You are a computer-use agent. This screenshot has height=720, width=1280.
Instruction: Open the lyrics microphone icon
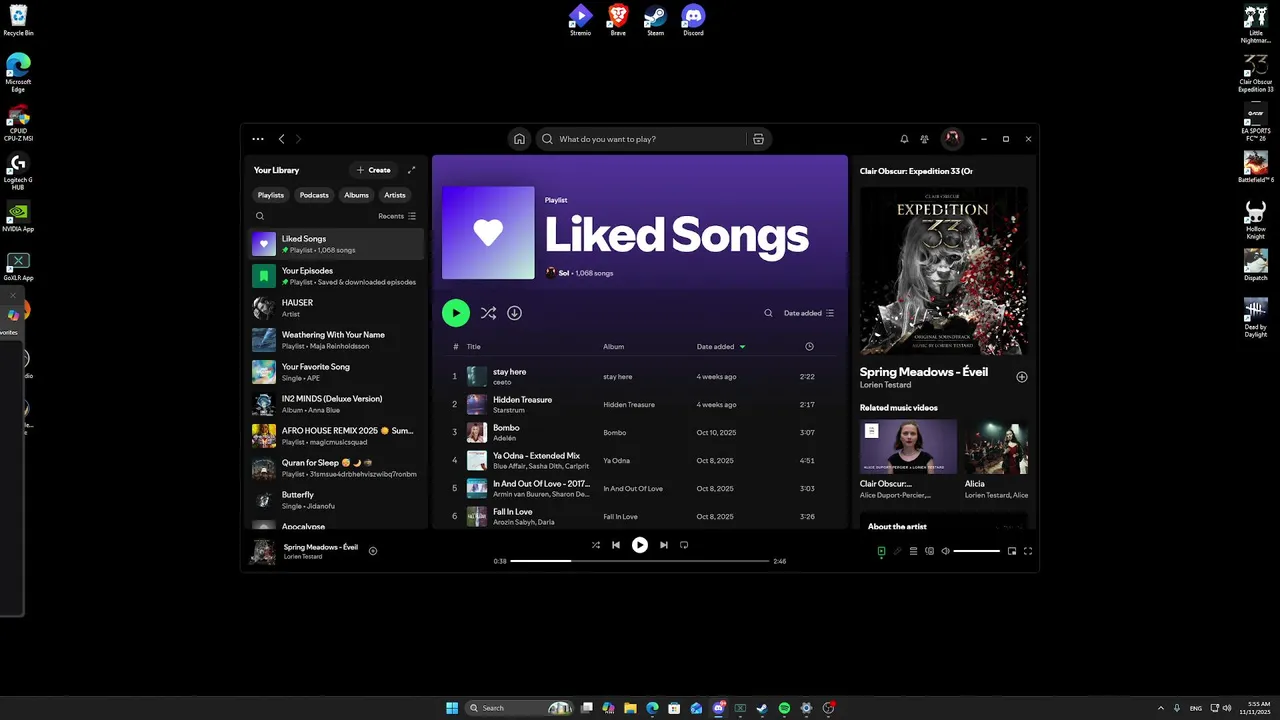pos(897,551)
